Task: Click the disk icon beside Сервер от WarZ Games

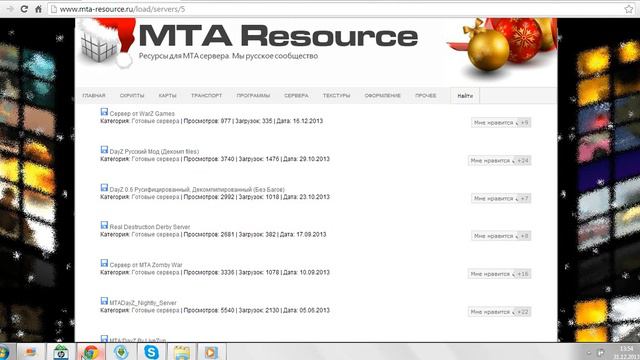Action: click(104, 112)
